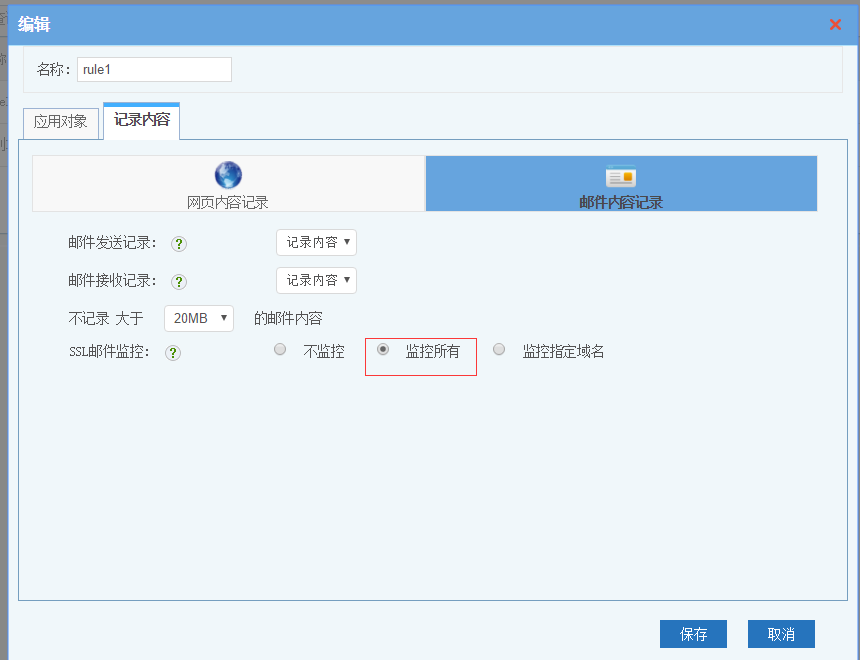Click help icon next to 邮件接收记录
This screenshot has width=860, height=660.
point(179,282)
